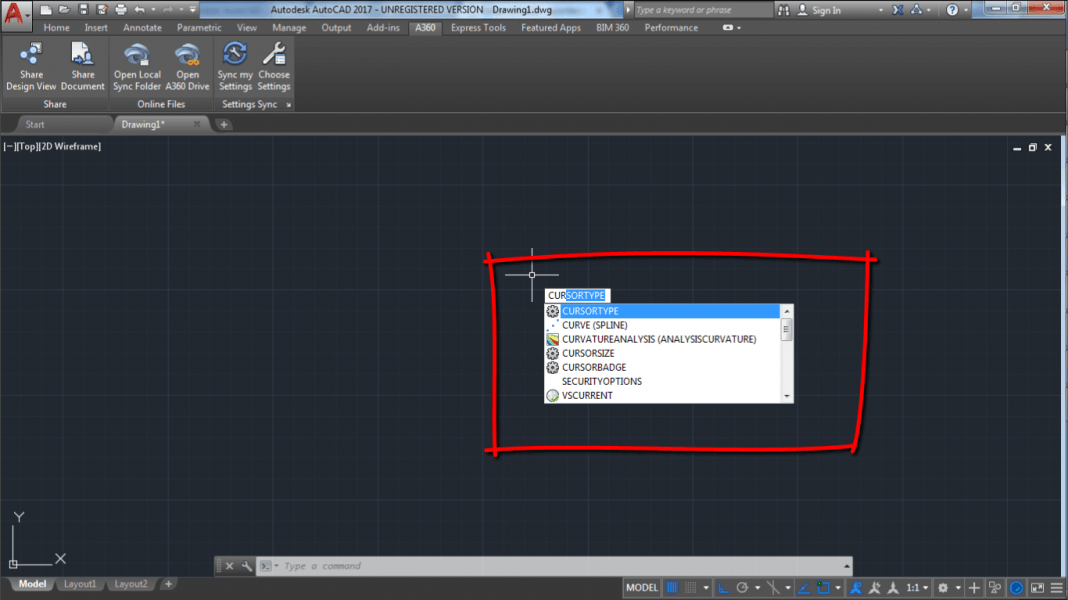1068x600 pixels.
Task: Create a new layout with the plus button
Action: click(x=168, y=583)
